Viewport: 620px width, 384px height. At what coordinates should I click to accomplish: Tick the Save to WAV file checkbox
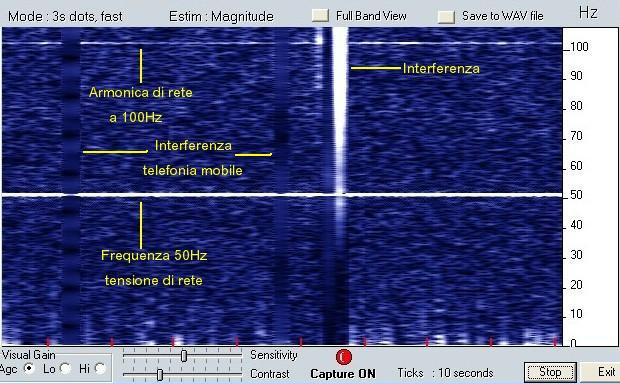click(x=446, y=16)
